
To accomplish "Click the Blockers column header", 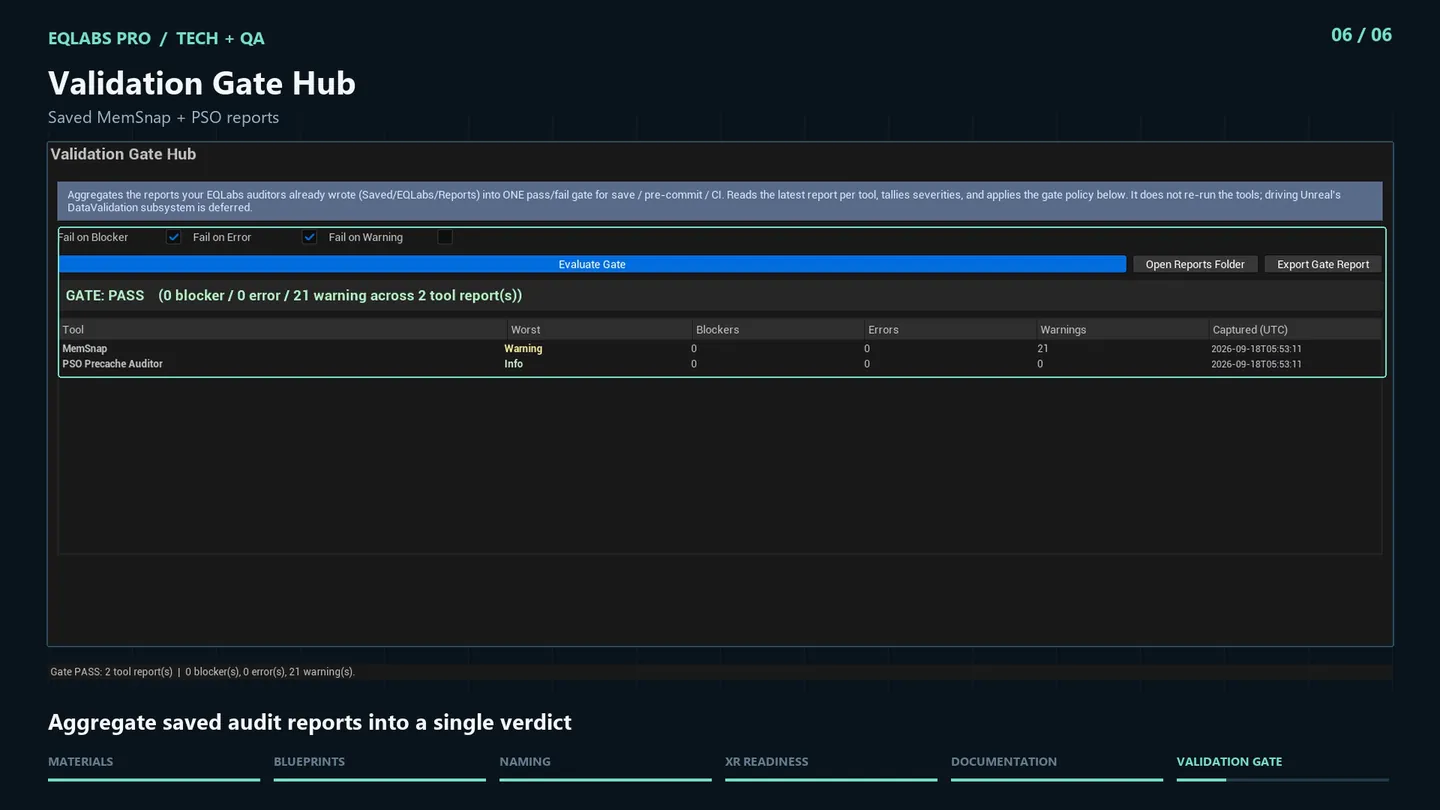I will (x=777, y=329).
